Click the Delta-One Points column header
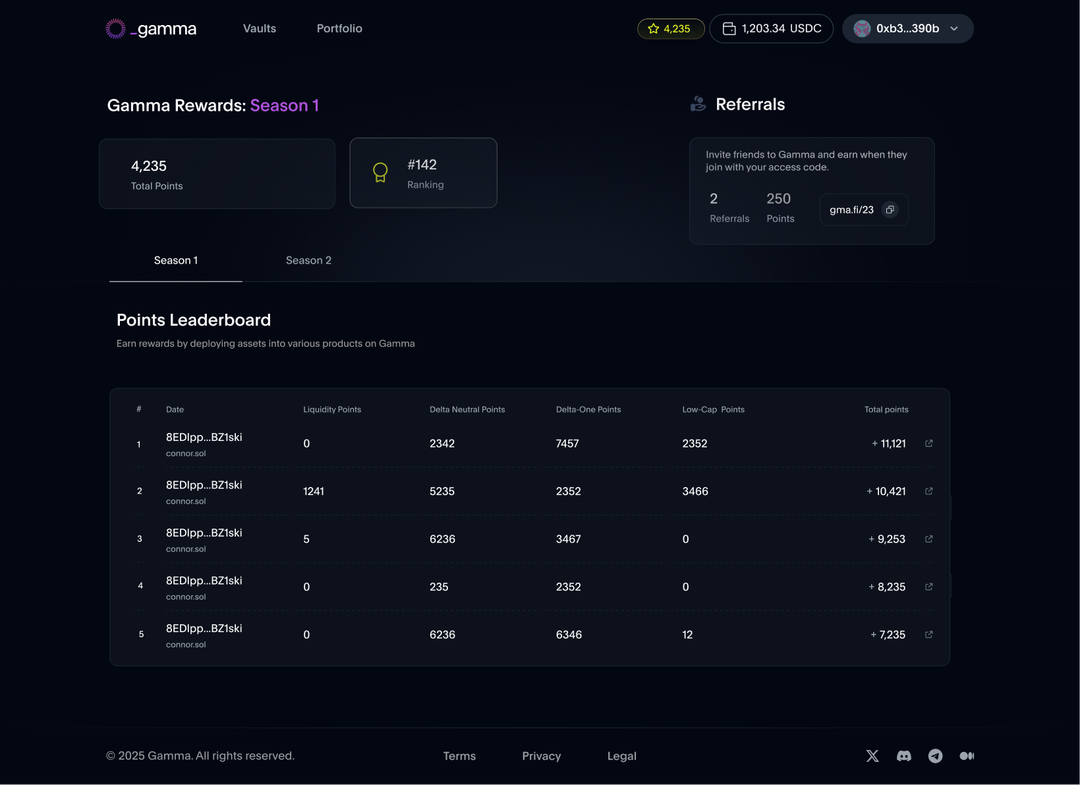 [588, 410]
